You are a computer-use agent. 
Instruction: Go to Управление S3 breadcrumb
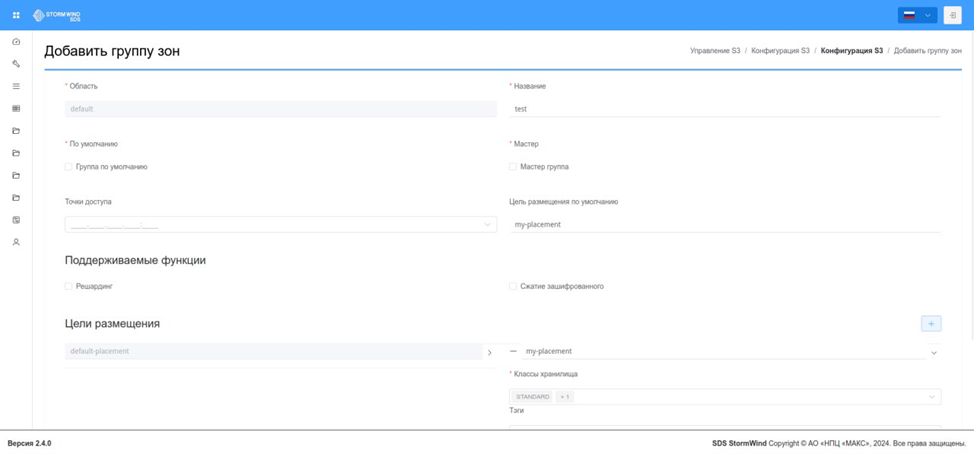pos(715,51)
